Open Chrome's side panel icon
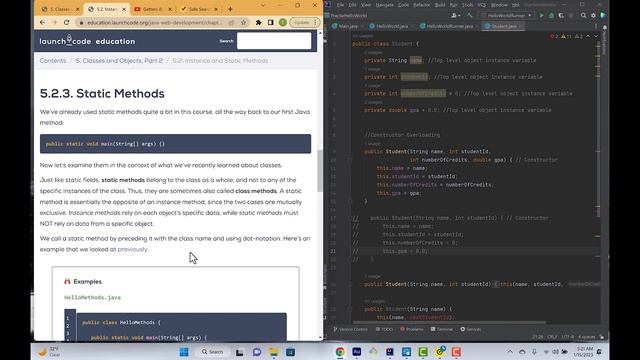Screen dimensions: 640x360 271,22
